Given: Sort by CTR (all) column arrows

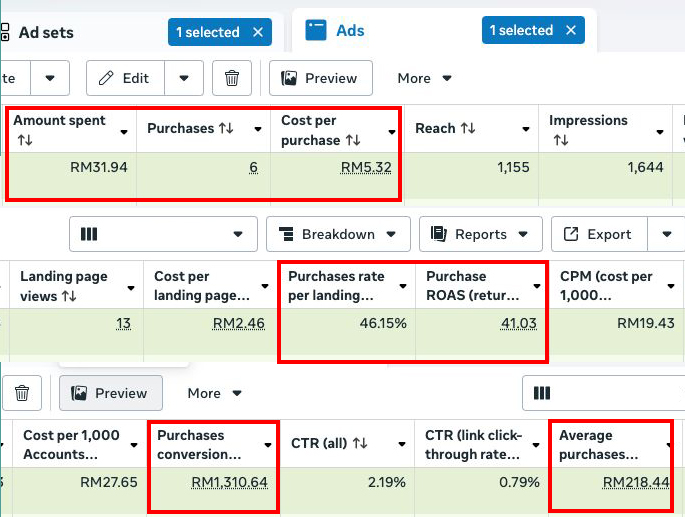Looking at the screenshot, I should pos(360,444).
